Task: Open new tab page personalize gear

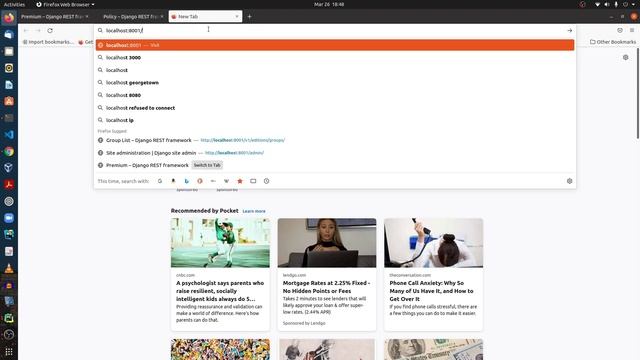Action: (625, 58)
